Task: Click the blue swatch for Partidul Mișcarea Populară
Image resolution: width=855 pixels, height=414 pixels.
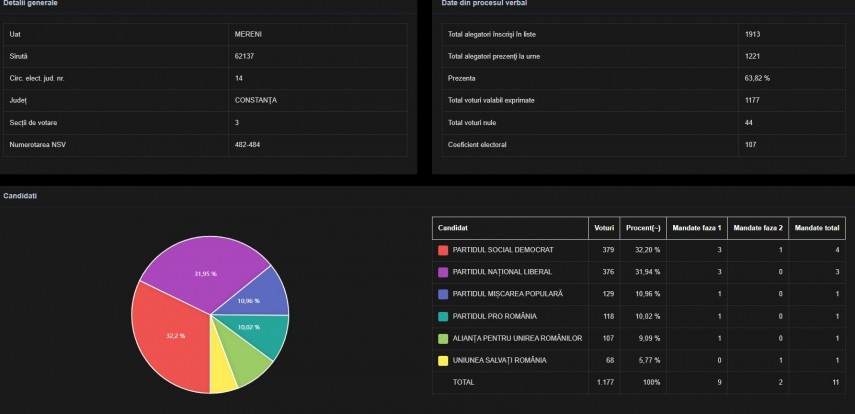Action: pos(443,294)
